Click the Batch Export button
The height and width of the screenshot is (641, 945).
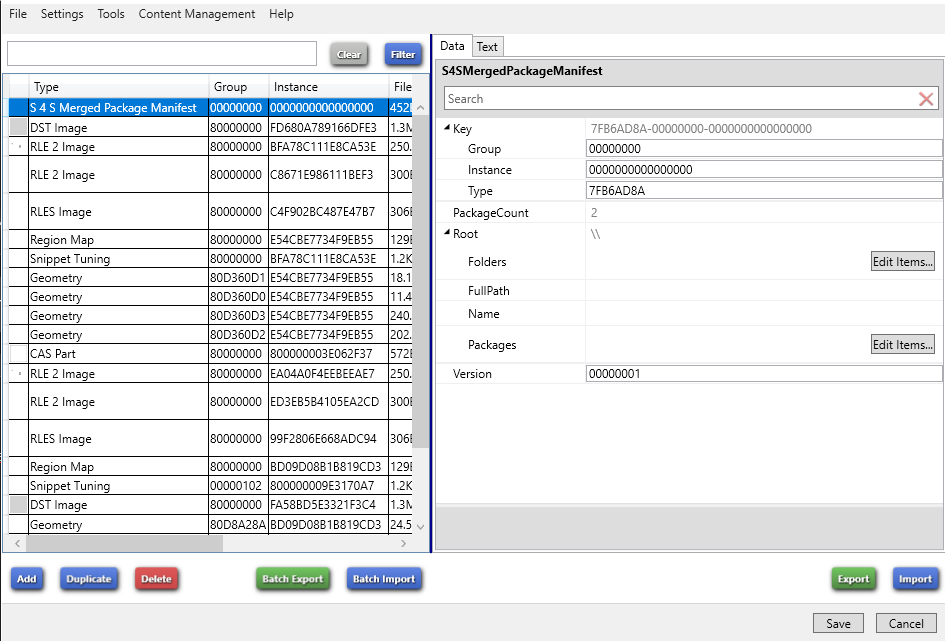(x=293, y=579)
